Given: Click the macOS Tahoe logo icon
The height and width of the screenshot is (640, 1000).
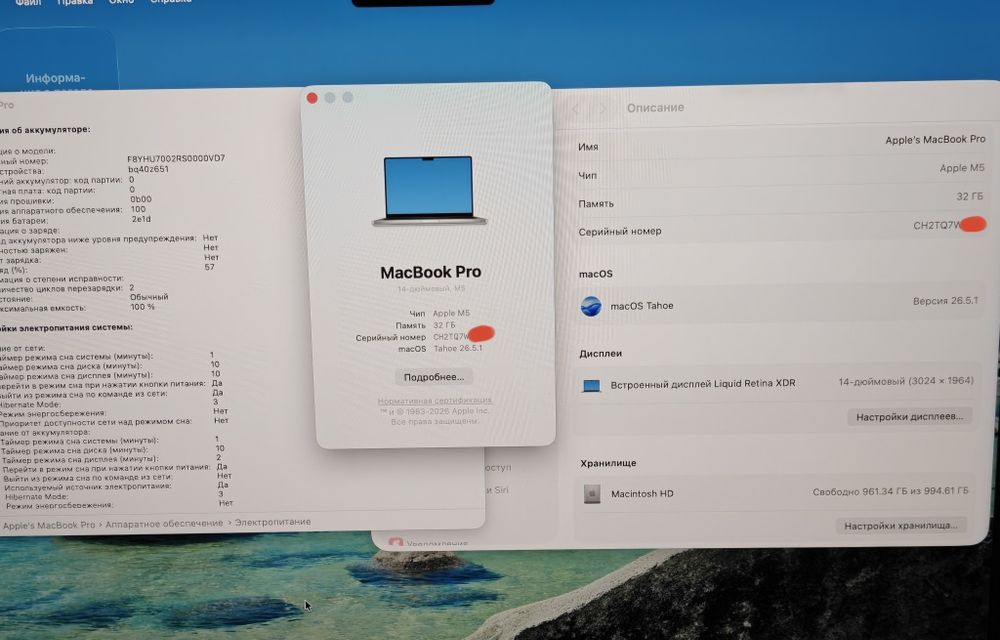Looking at the screenshot, I should [x=591, y=307].
